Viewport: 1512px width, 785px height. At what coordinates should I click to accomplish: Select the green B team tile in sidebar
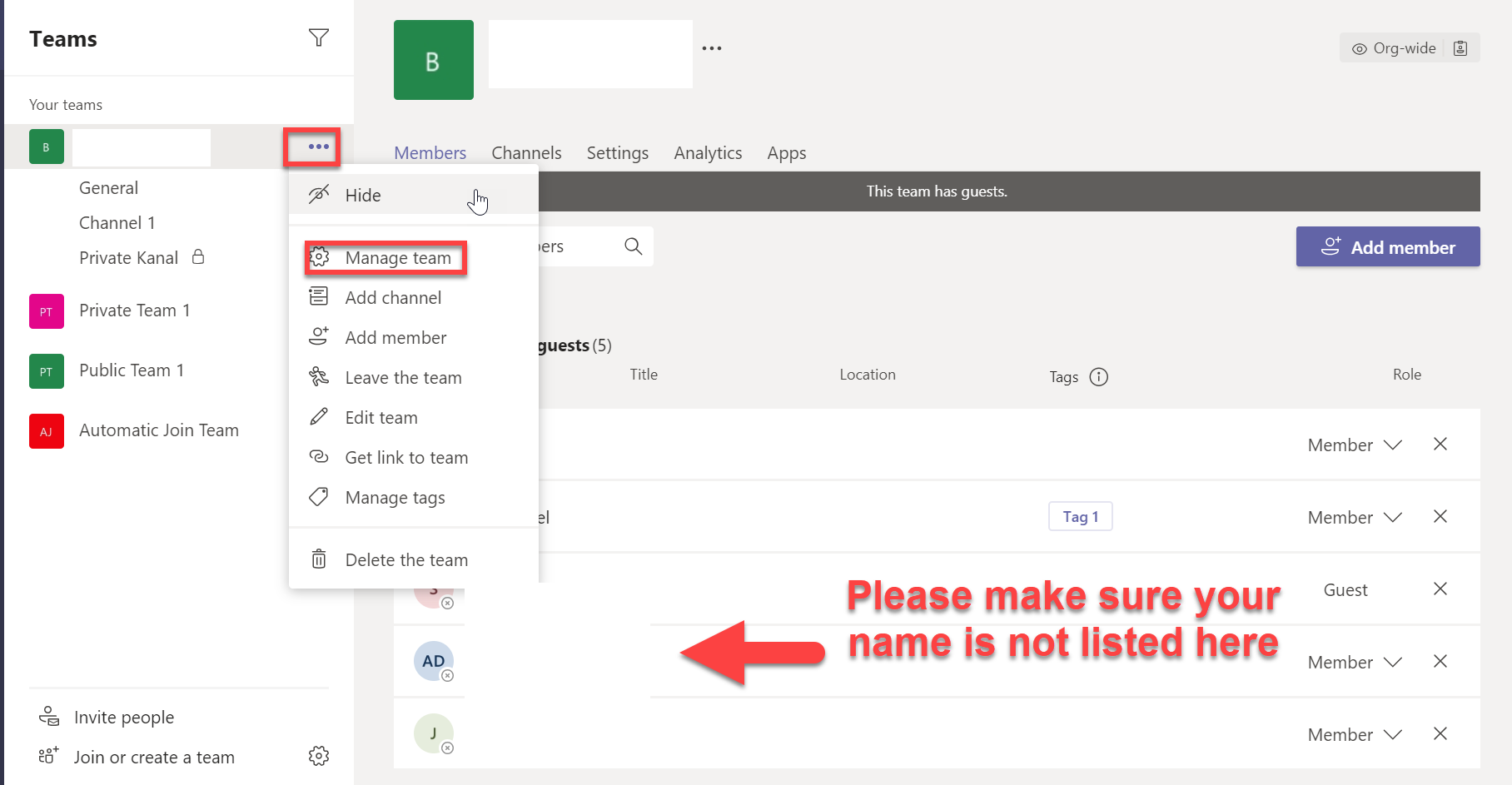[47, 147]
